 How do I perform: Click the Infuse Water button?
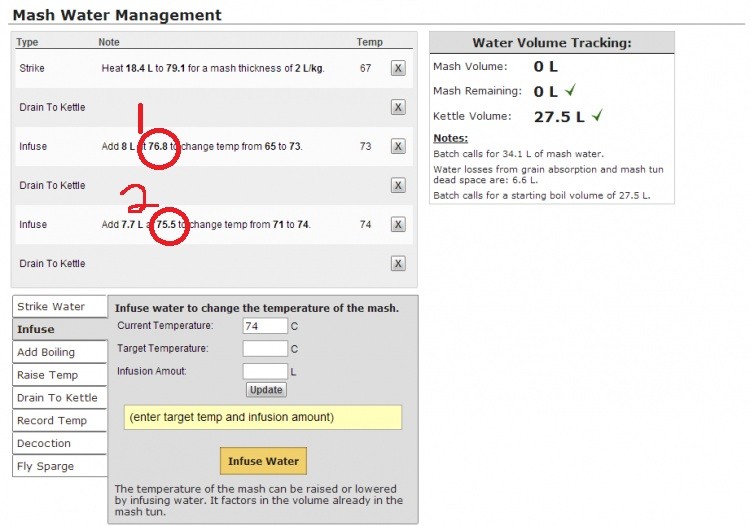coord(263,461)
